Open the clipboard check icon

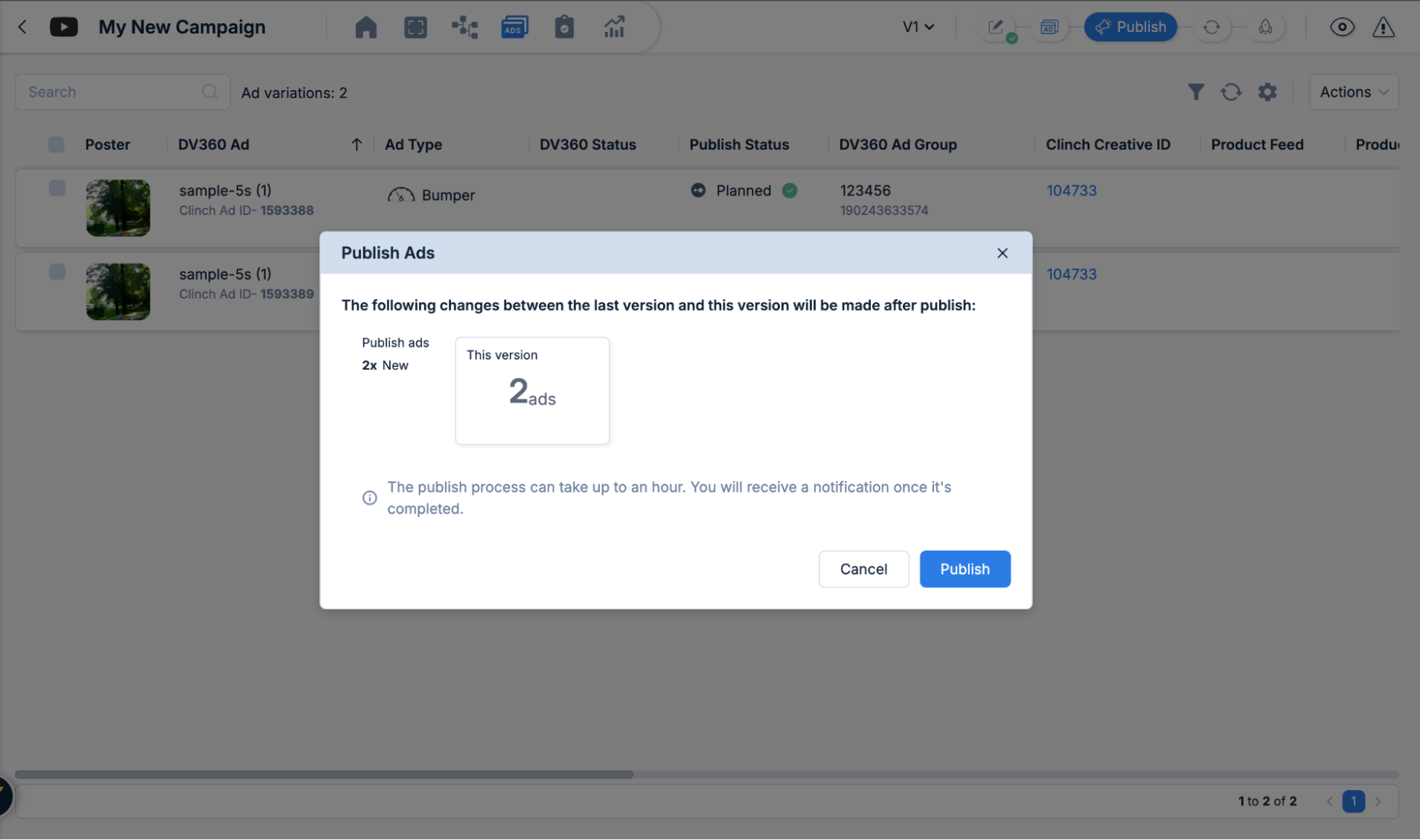coord(564,27)
